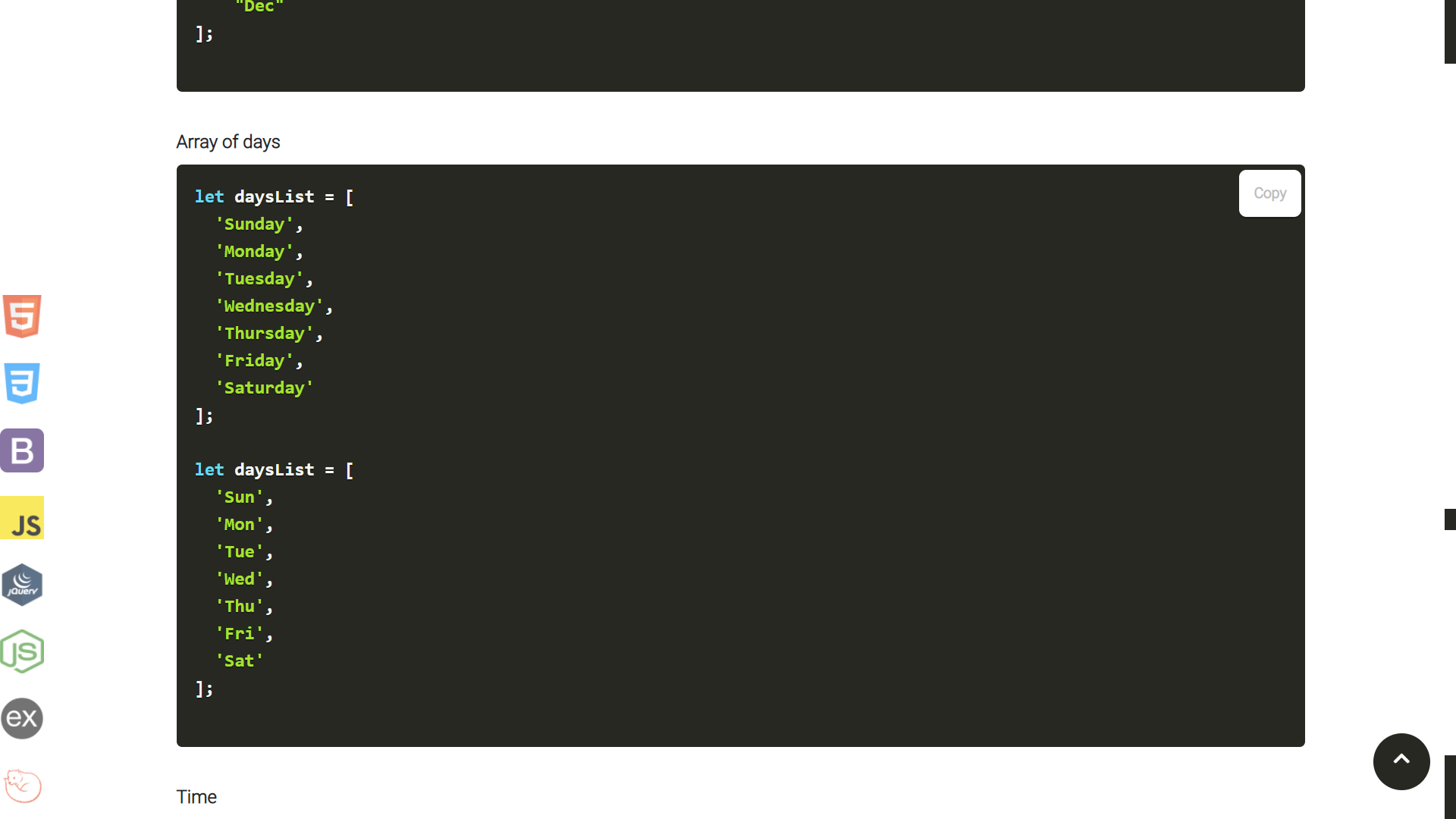Click on 'Sunday' string in daysList array
This screenshot has height=819, width=1456.
click(254, 223)
